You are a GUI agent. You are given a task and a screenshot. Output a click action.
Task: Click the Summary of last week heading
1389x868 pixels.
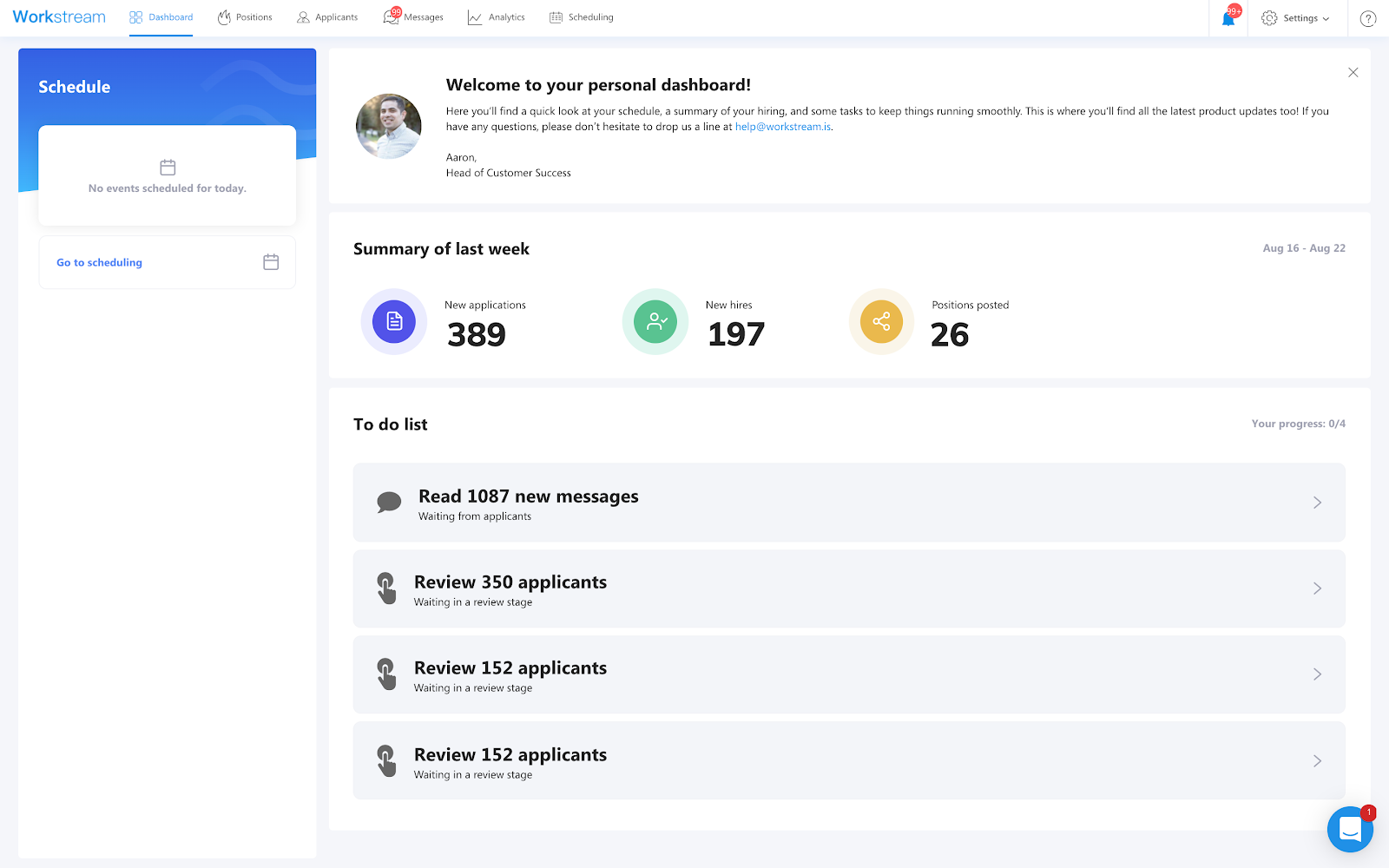point(441,249)
